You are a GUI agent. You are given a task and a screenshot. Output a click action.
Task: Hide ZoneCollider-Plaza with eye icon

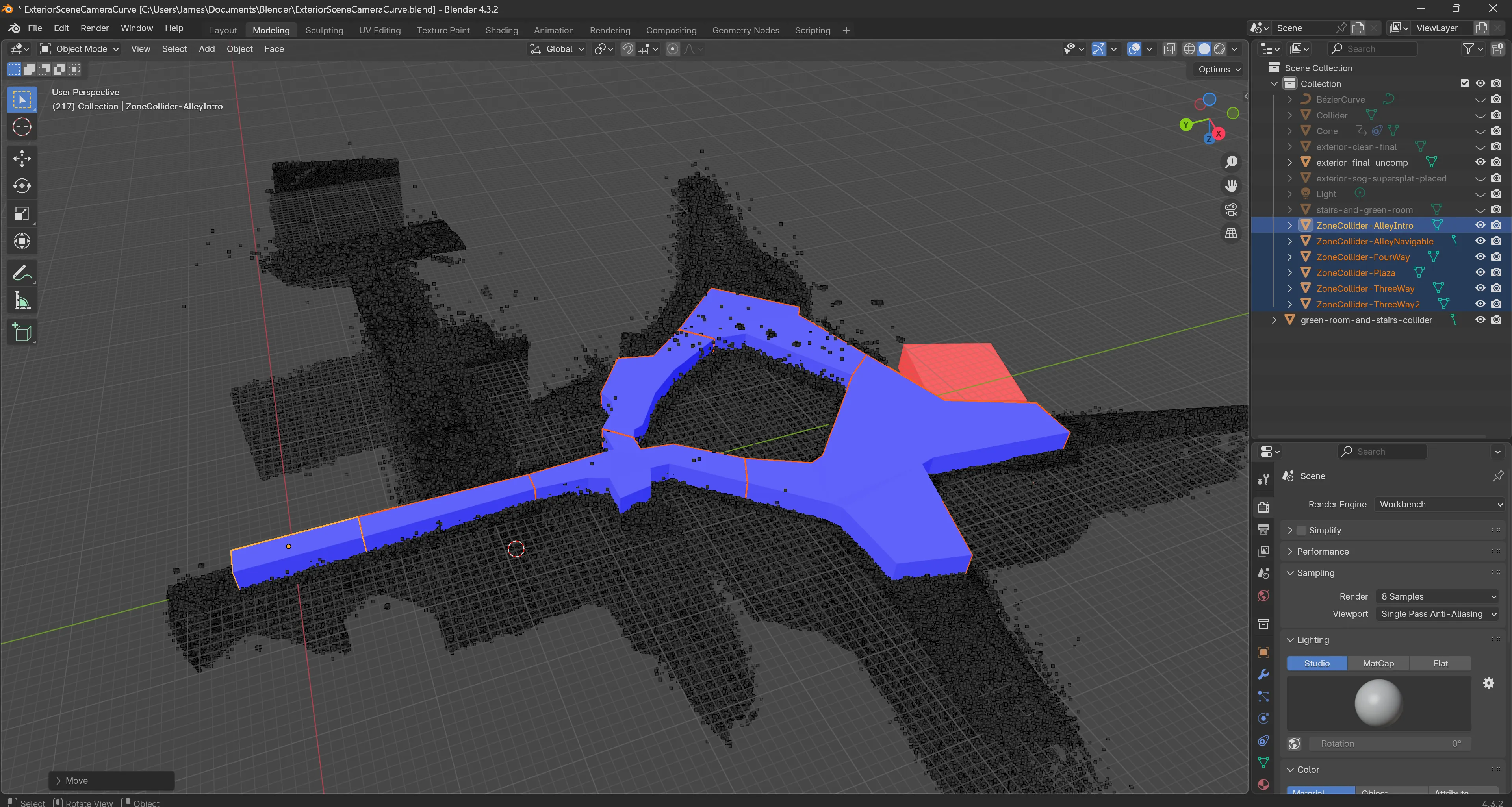coord(1480,273)
